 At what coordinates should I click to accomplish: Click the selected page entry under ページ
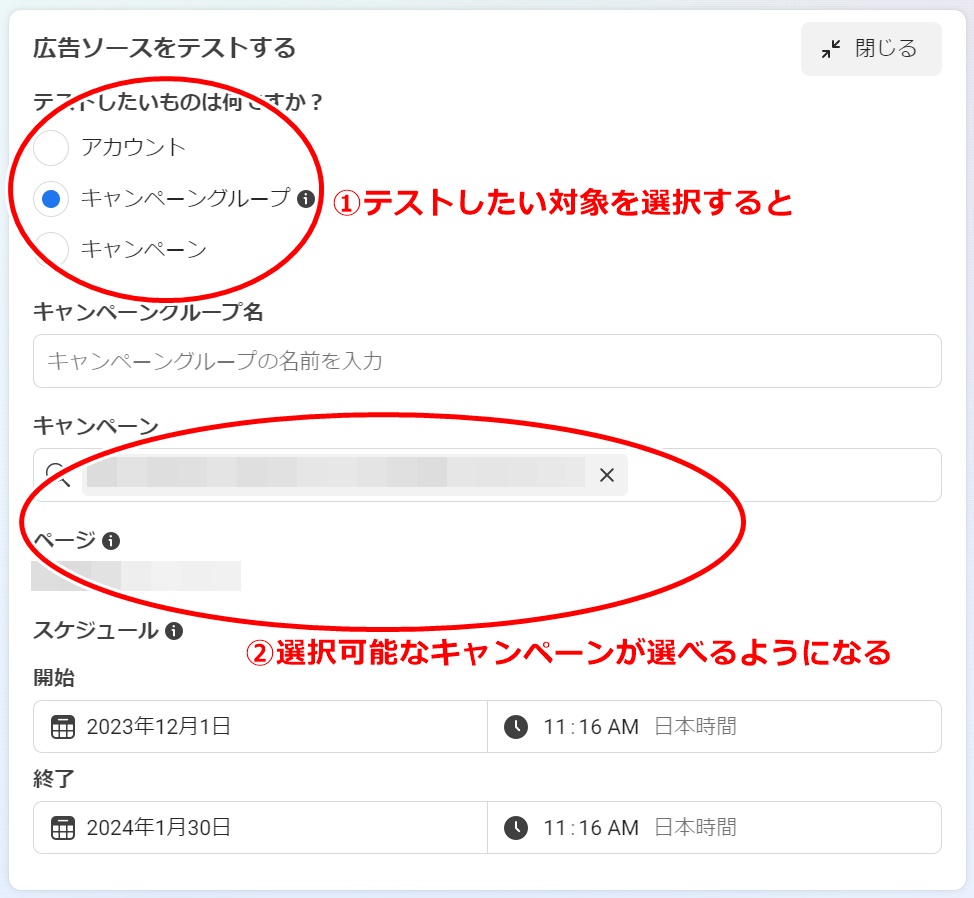tap(137, 577)
